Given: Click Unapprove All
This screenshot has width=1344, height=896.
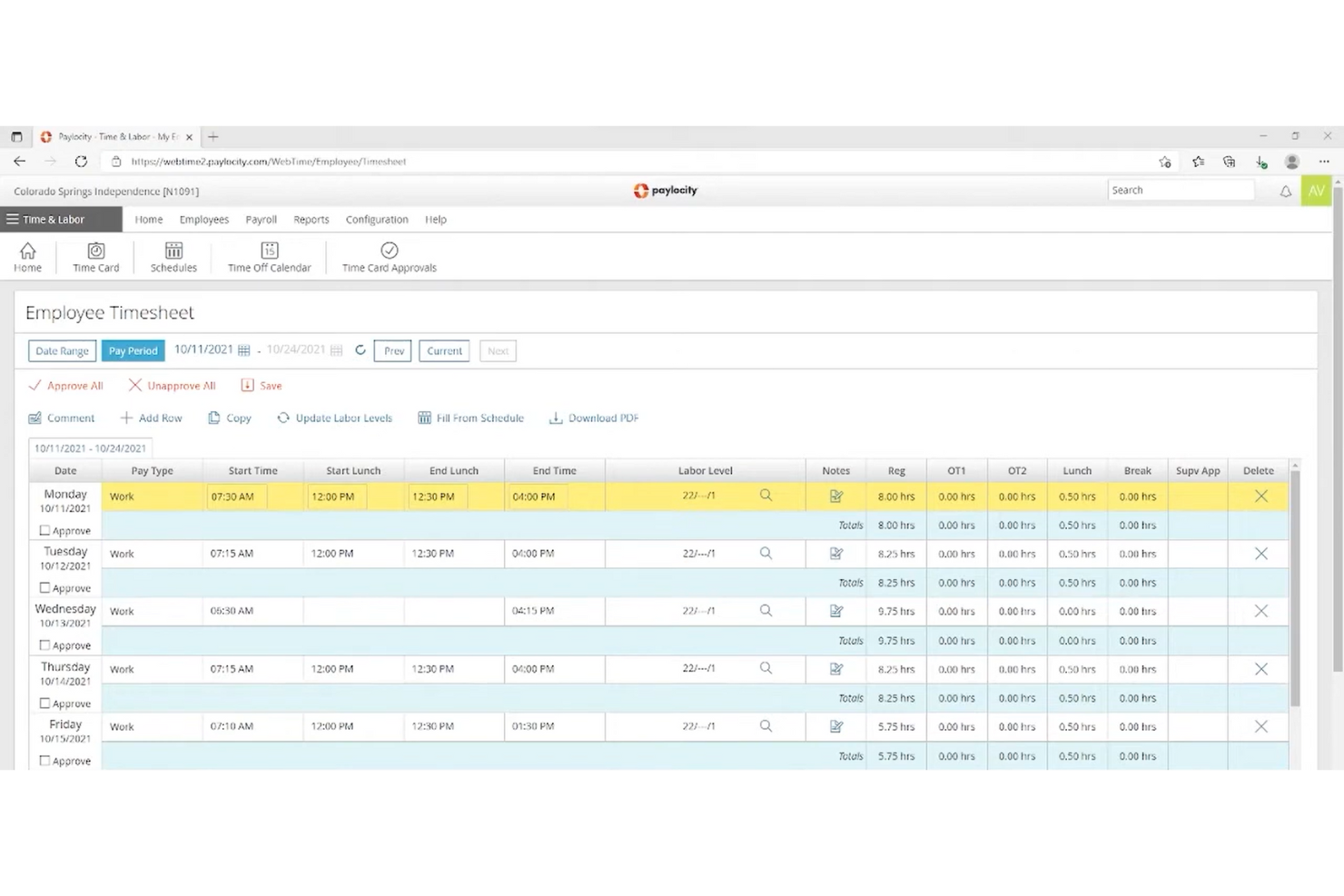Looking at the screenshot, I should click(172, 386).
